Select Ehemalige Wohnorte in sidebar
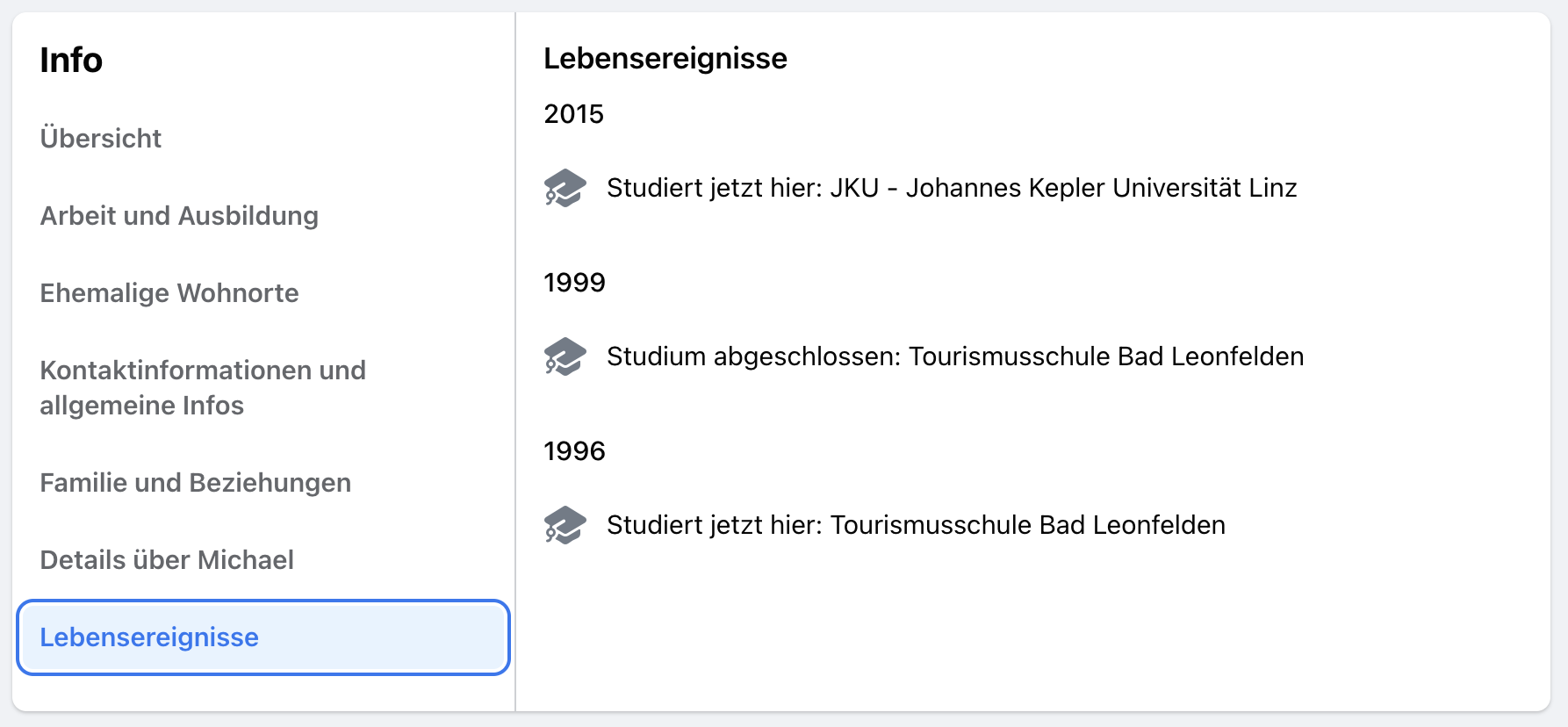This screenshot has height=727, width=1568. tap(169, 293)
